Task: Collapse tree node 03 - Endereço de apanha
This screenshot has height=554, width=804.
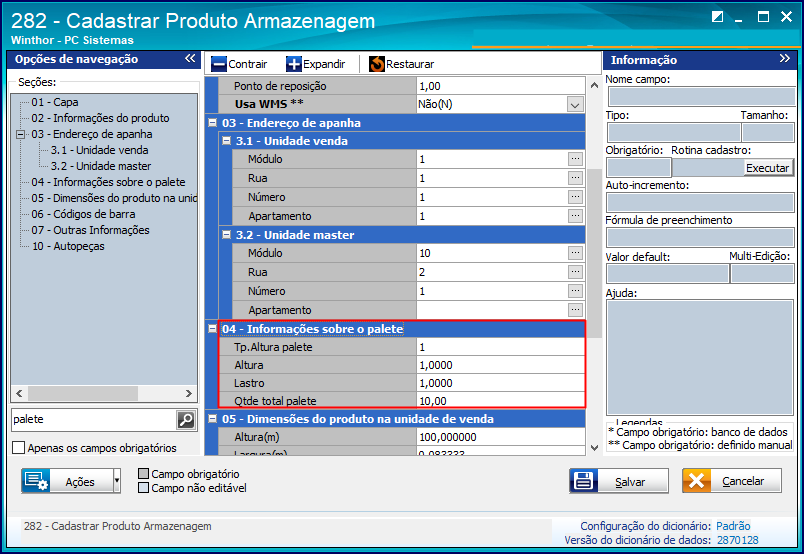Action: (21, 134)
